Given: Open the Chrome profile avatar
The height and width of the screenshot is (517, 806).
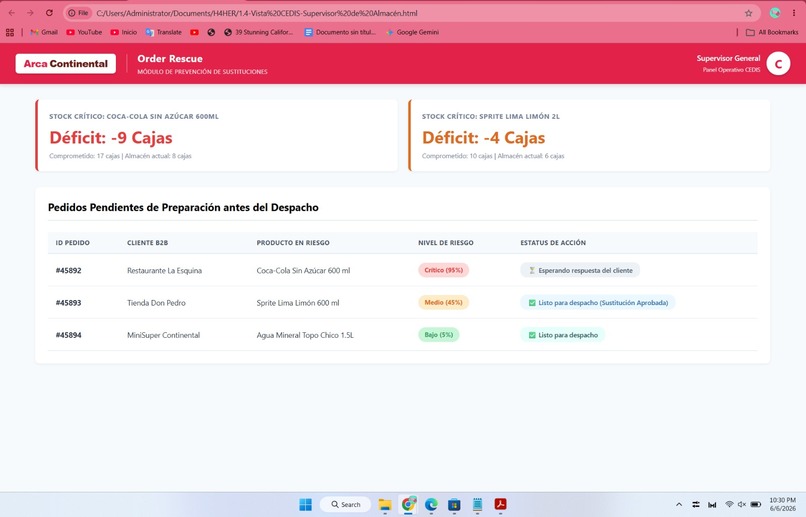Looking at the screenshot, I should click(x=775, y=13).
